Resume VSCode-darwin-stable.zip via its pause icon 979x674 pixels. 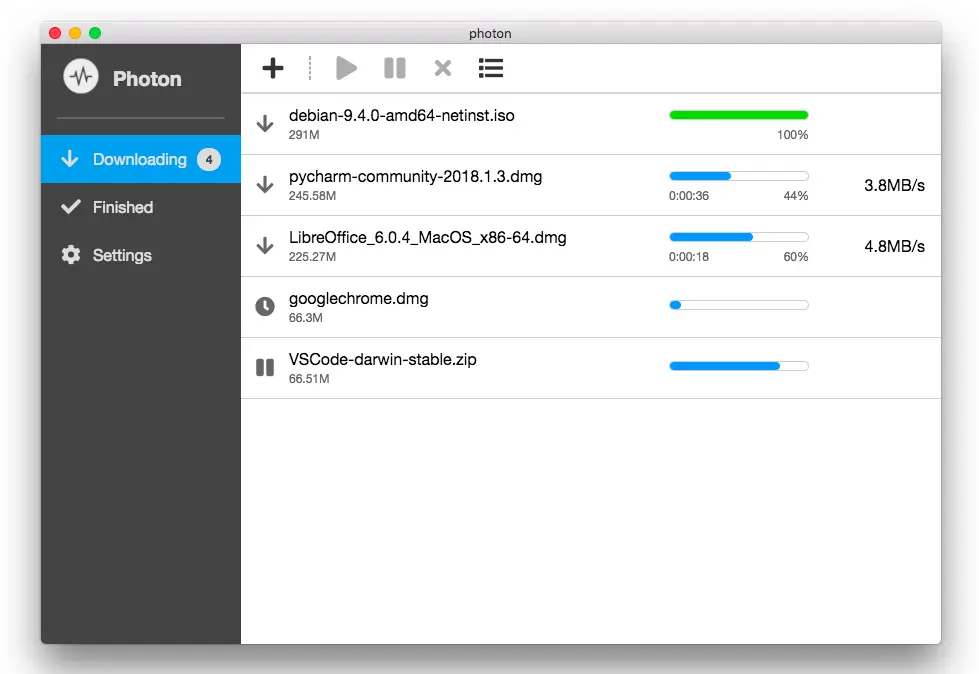tap(265, 368)
